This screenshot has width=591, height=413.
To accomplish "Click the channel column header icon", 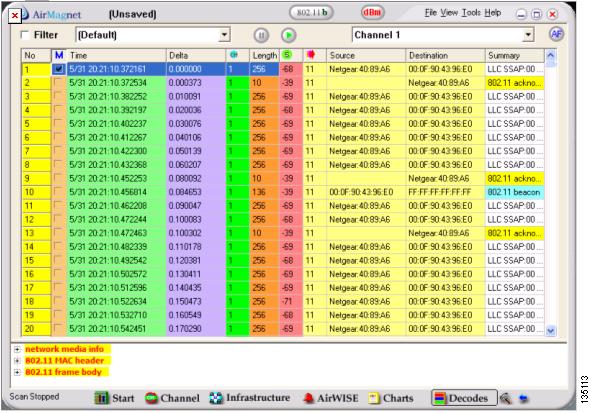I will [234, 55].
